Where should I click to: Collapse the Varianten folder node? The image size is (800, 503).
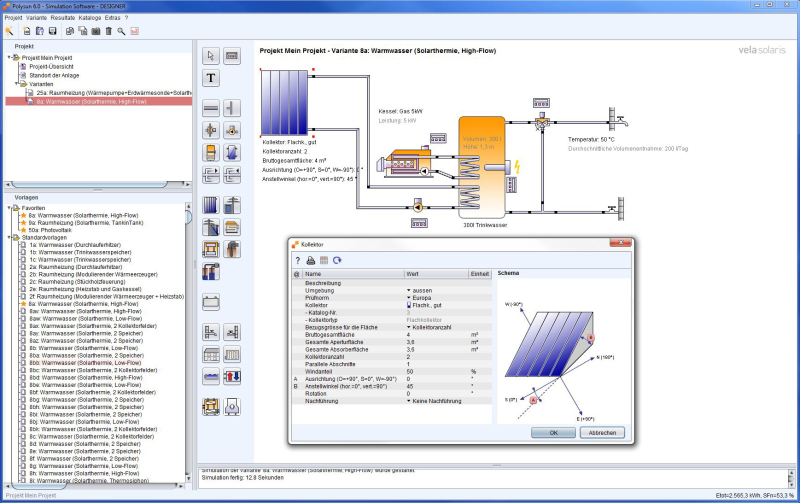tap(17, 84)
